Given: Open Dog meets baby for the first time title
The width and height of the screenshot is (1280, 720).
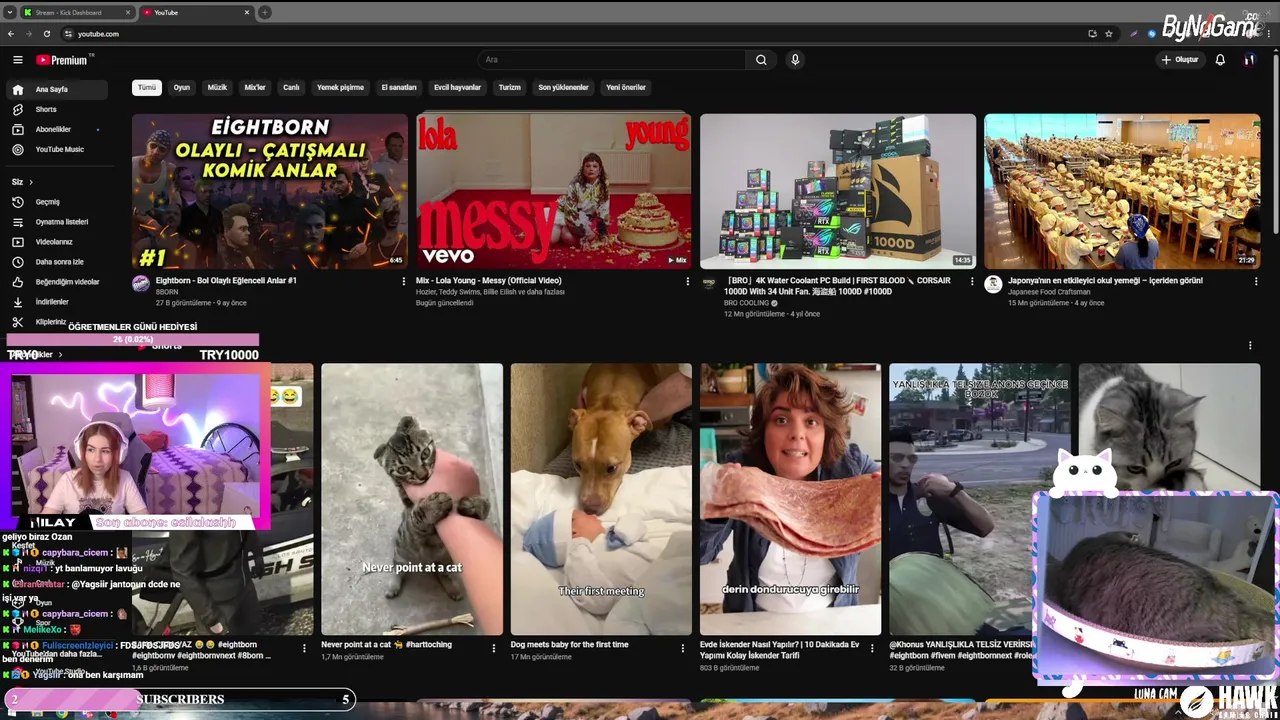Looking at the screenshot, I should [569, 645].
